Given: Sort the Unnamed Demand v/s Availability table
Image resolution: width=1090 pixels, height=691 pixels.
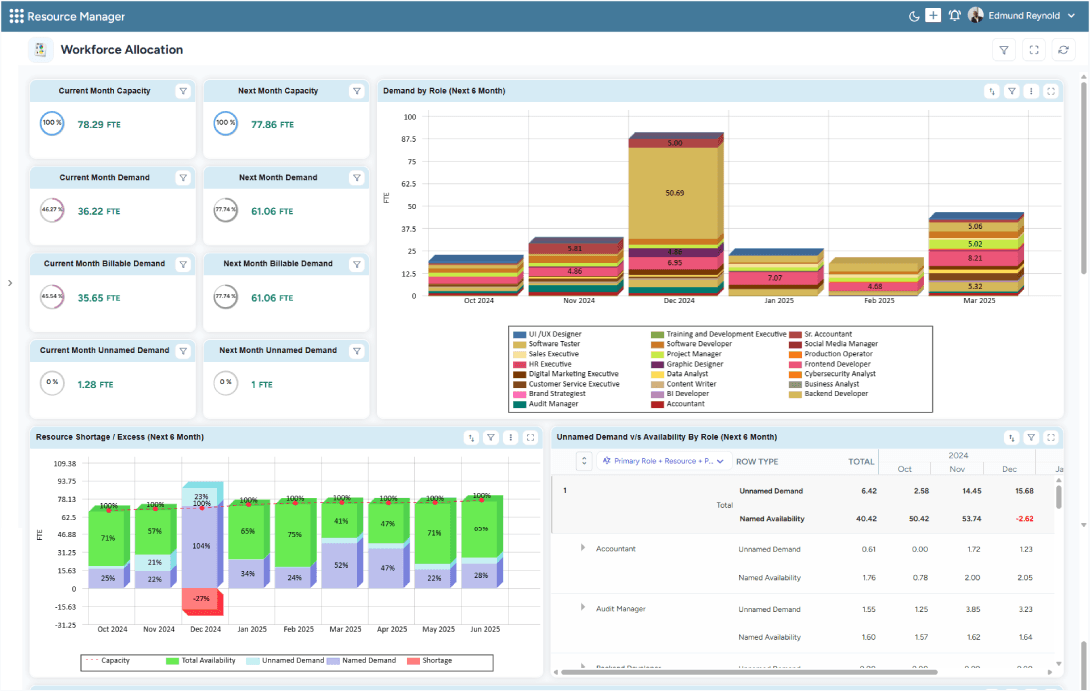Looking at the screenshot, I should point(1011,437).
